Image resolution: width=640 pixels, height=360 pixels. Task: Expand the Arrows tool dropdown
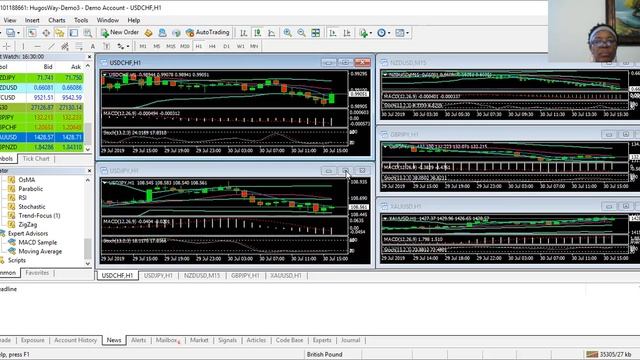[x=128, y=47]
